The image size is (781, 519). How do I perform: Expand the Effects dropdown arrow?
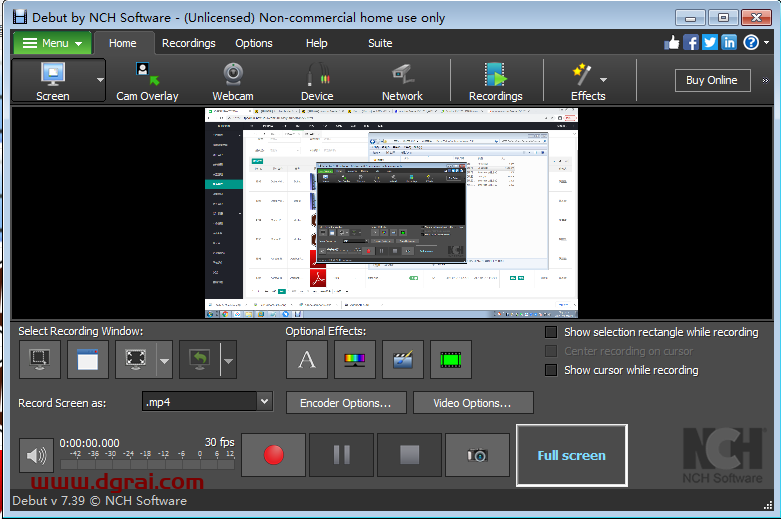pos(603,80)
